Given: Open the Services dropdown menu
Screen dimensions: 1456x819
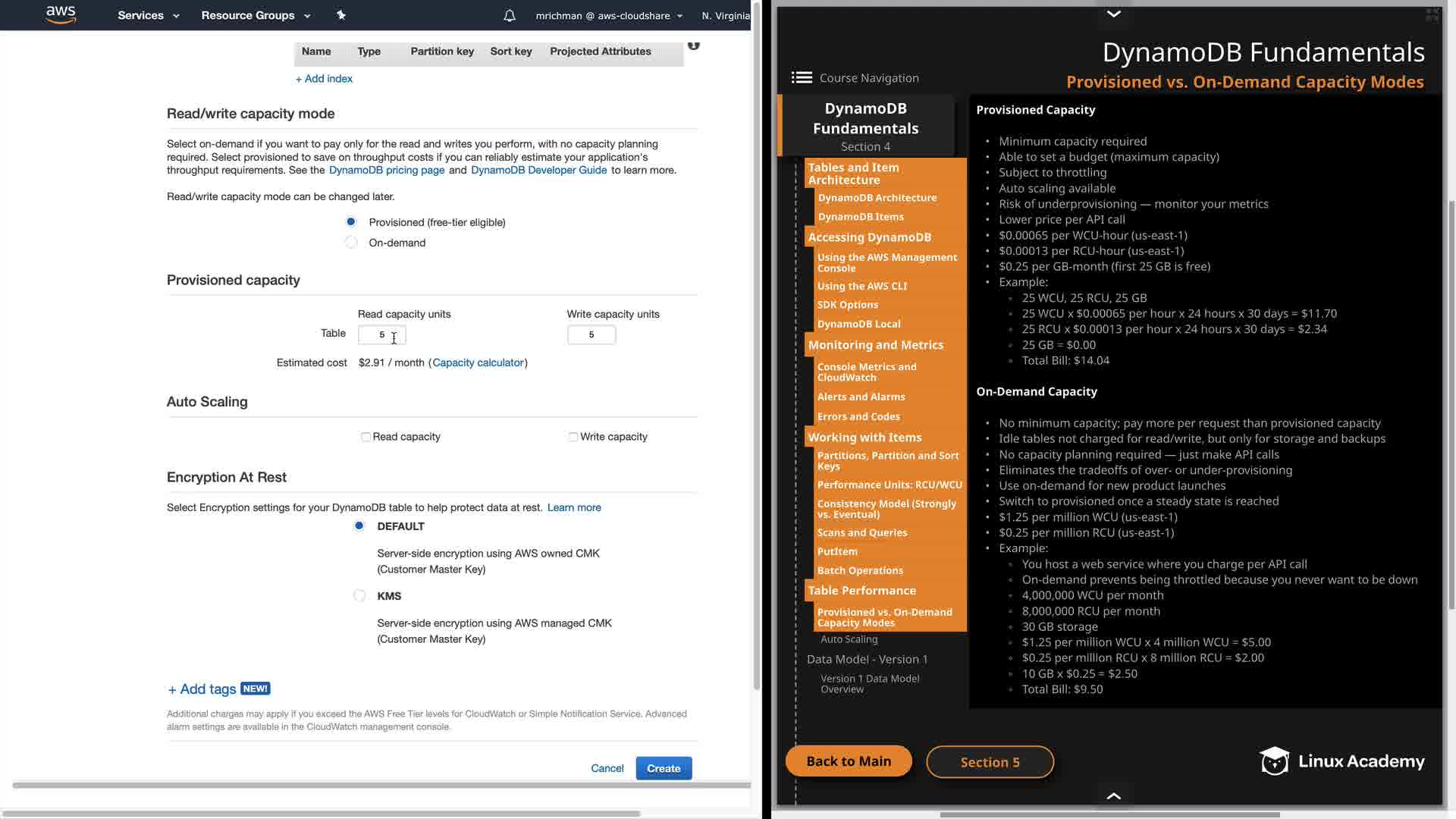Looking at the screenshot, I should point(148,15).
